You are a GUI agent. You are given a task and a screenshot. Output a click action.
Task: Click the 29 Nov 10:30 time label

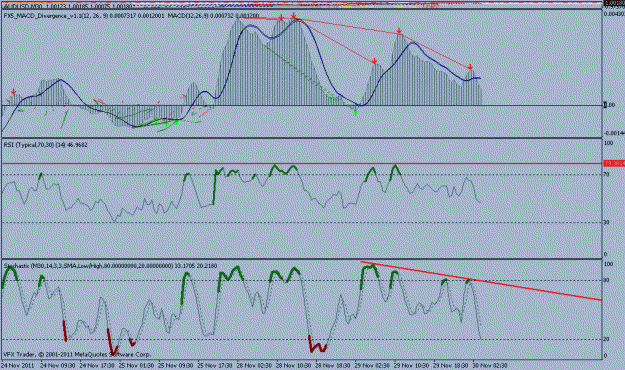tap(411, 365)
